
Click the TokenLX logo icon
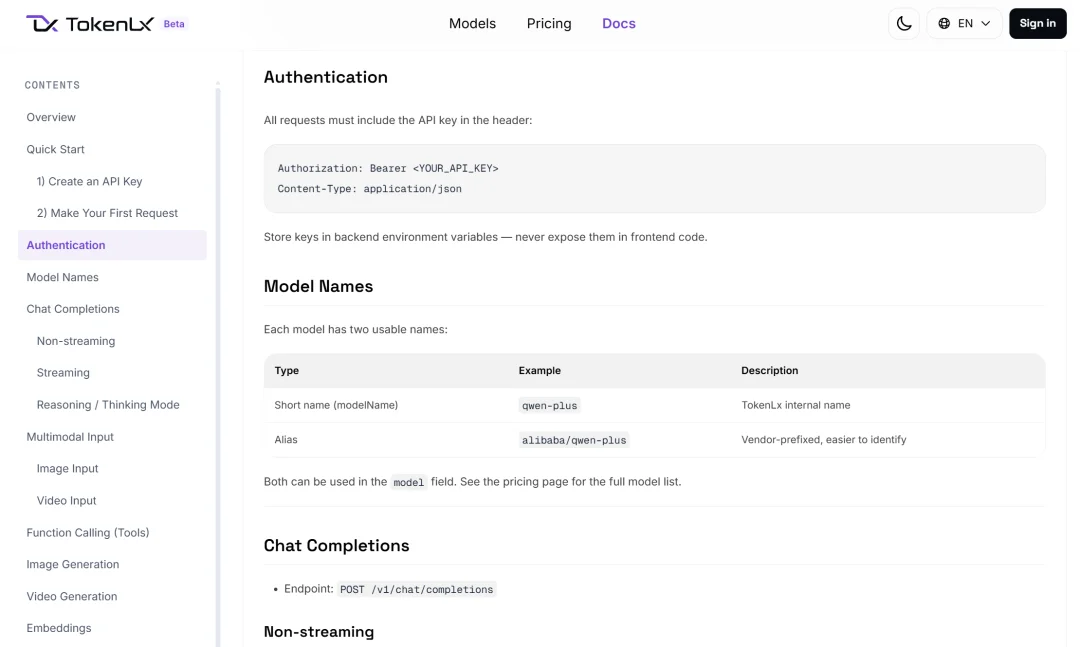pyautogui.click(x=42, y=23)
